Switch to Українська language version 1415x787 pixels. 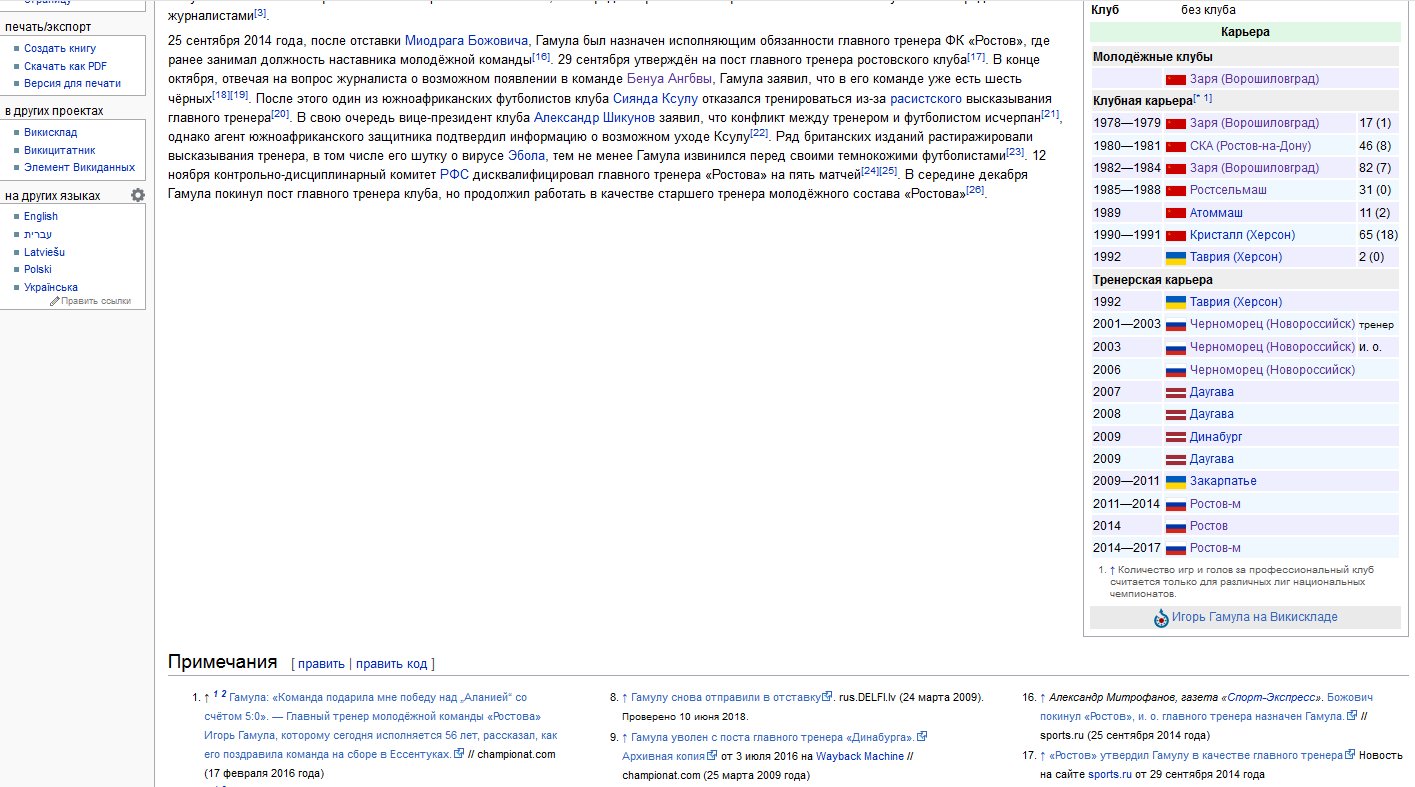pos(51,287)
